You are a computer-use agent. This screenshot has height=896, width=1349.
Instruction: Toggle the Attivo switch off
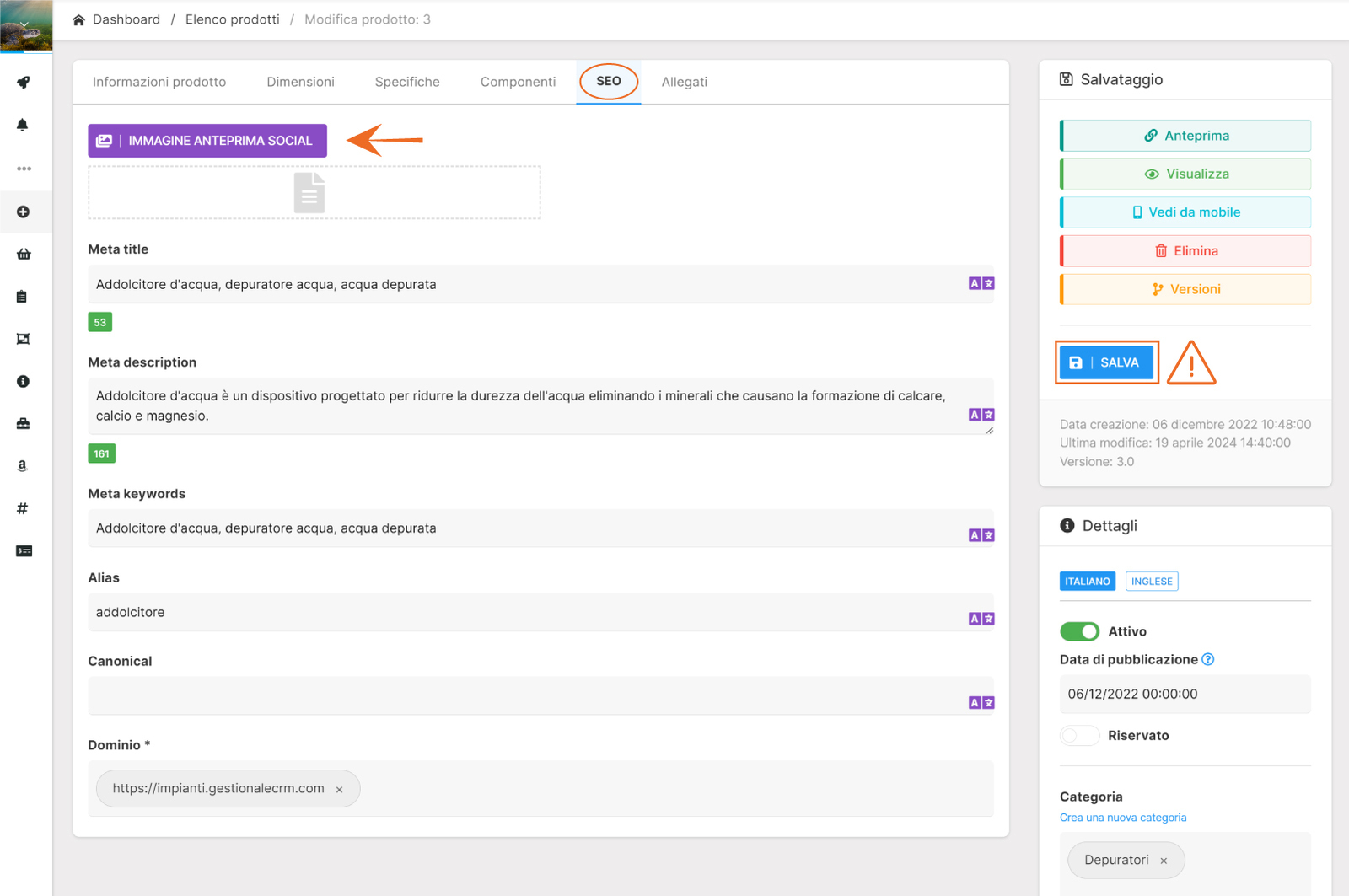(1079, 631)
